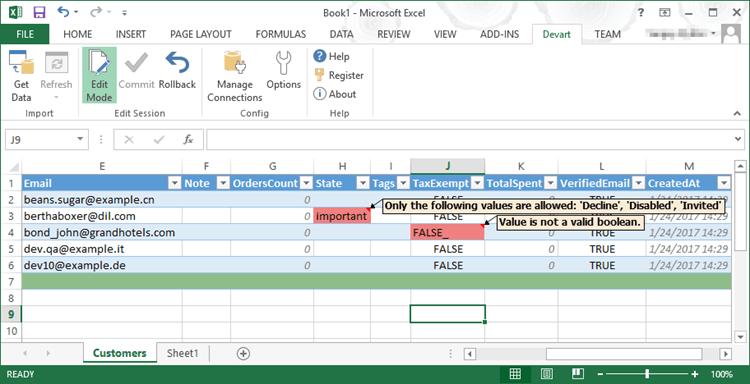Select row 7 header

tap(11, 281)
